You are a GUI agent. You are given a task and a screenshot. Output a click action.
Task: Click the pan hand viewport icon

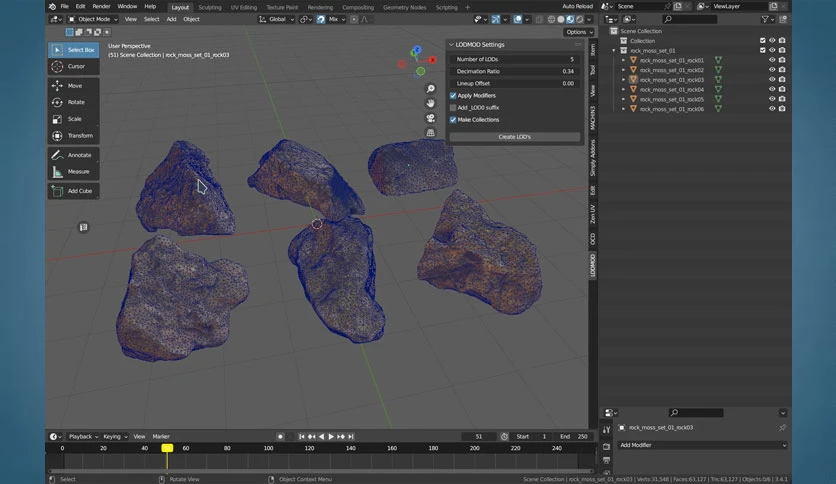(430, 103)
